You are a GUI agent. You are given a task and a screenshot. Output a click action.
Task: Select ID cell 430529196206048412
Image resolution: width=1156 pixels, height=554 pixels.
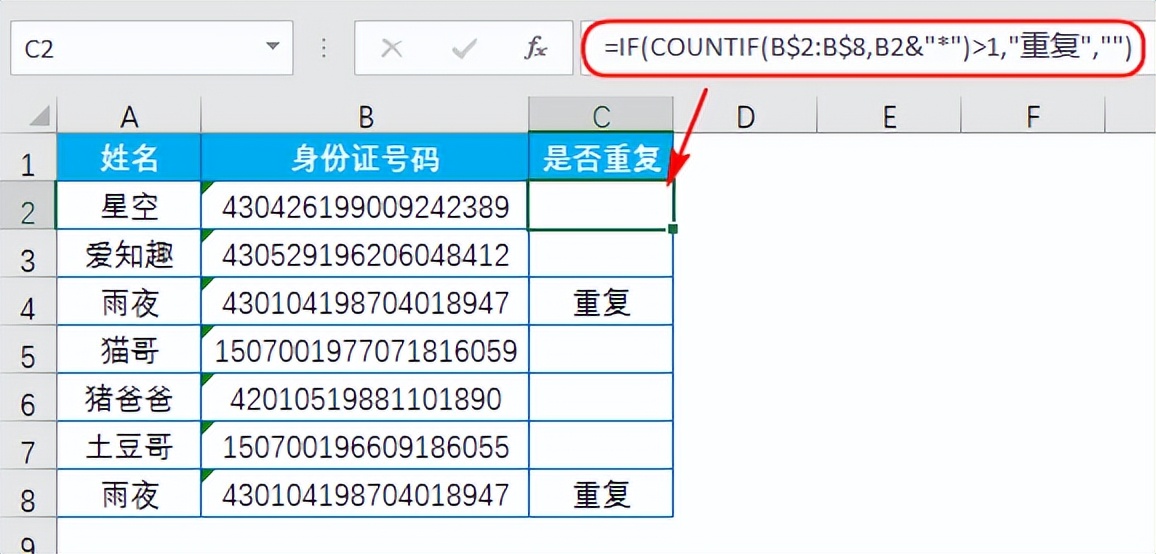365,253
